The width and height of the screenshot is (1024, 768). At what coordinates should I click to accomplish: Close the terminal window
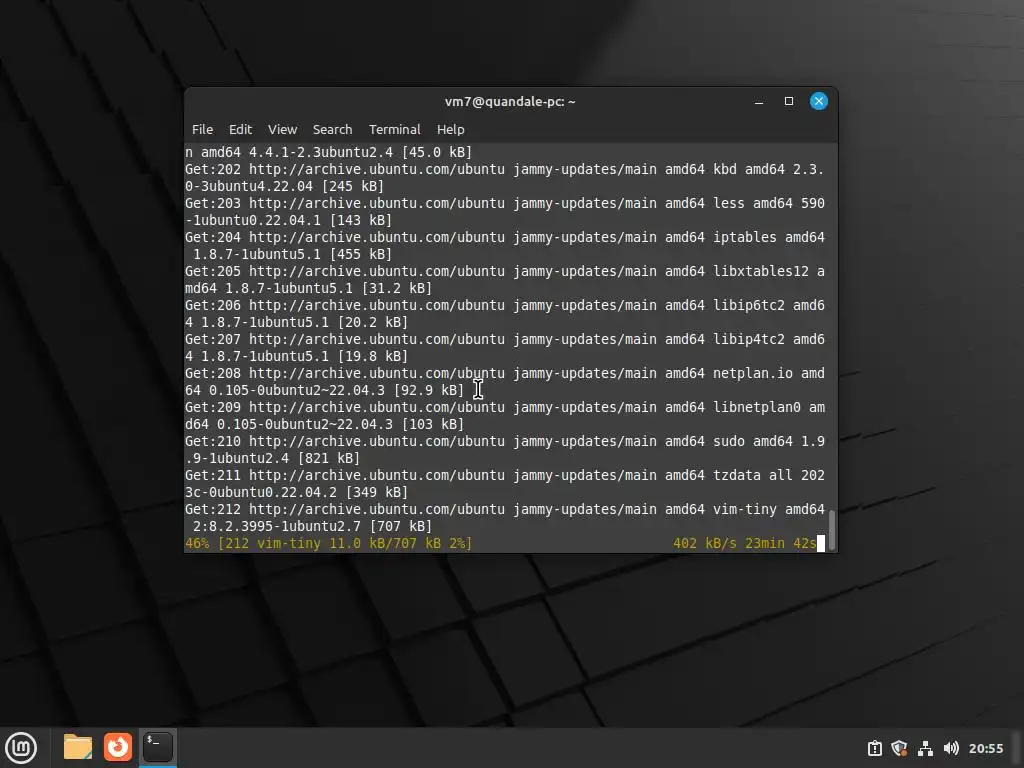point(819,101)
